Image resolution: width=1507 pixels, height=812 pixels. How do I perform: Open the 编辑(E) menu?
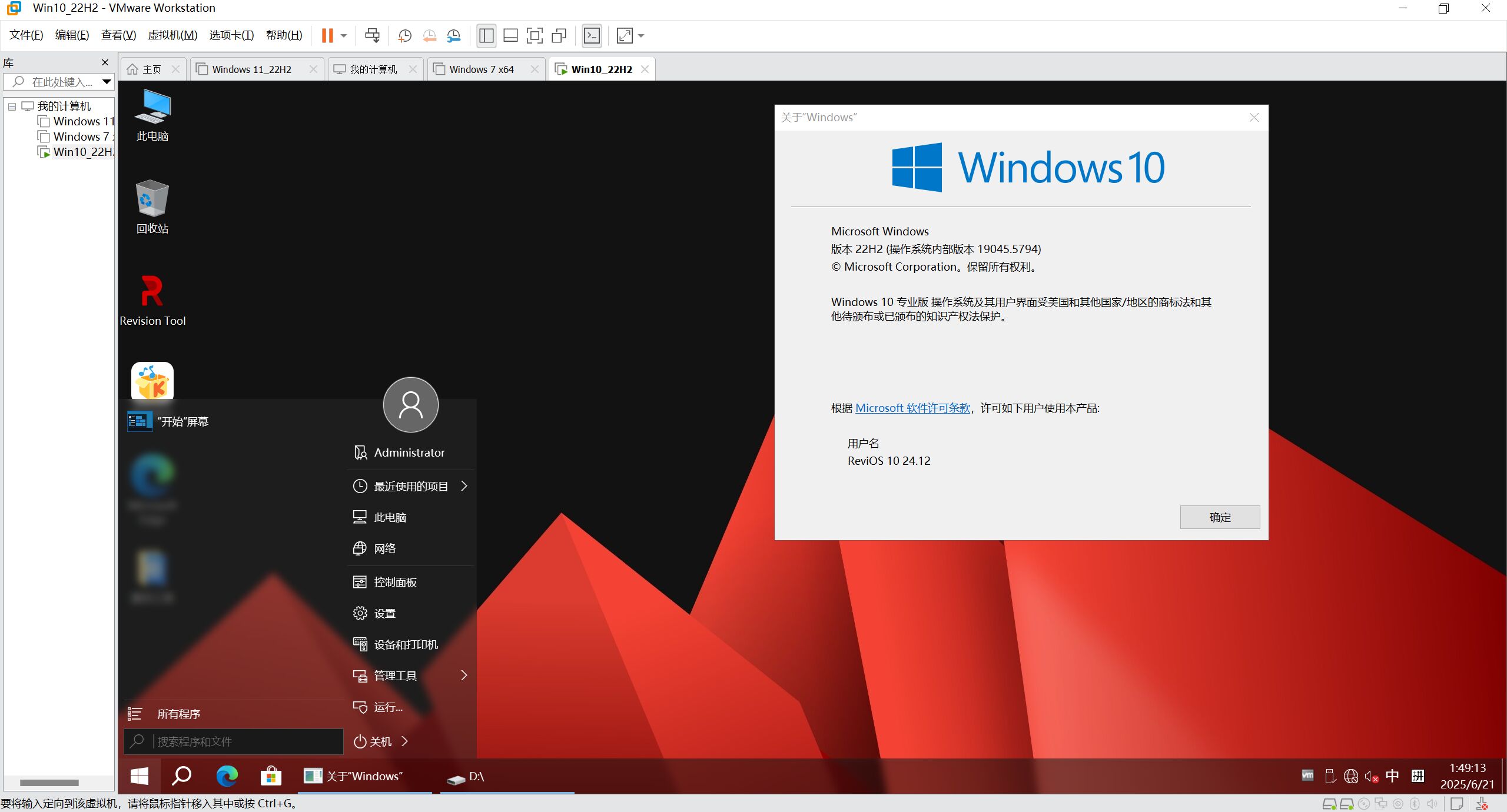(72, 35)
